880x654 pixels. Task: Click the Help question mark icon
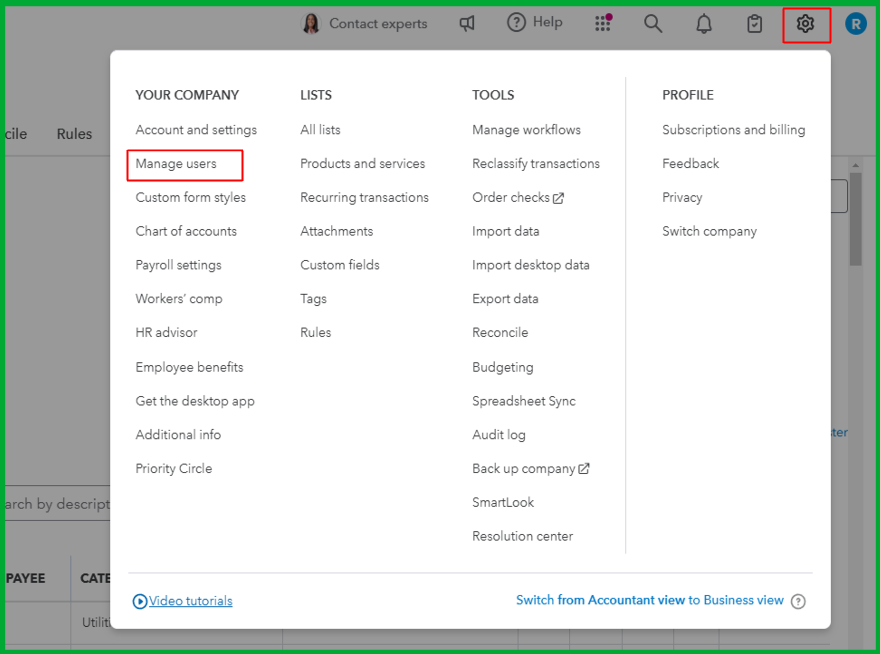click(x=516, y=22)
